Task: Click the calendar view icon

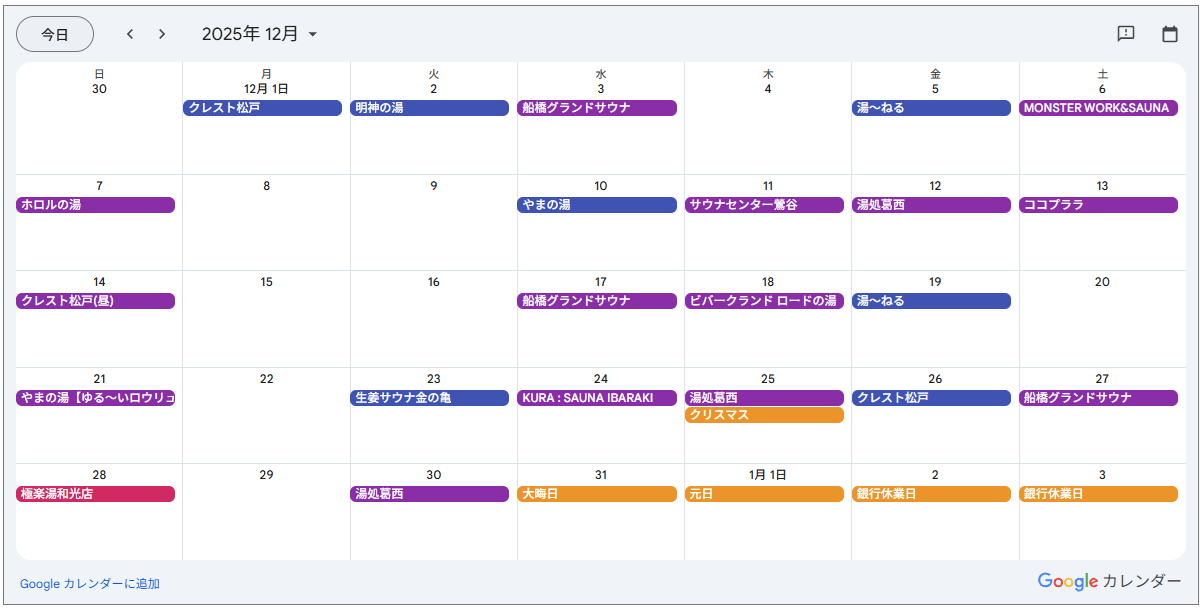Action: click(x=1170, y=34)
